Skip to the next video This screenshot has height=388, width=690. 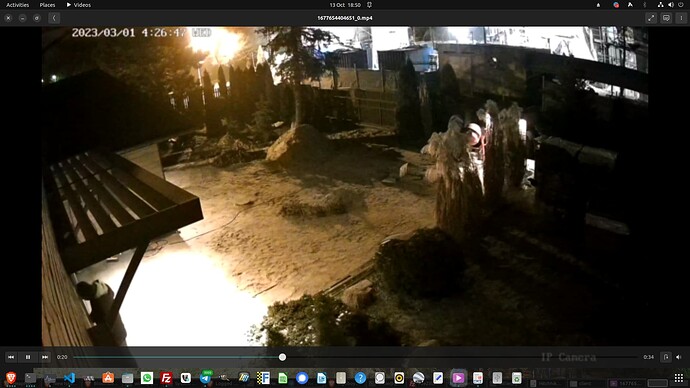[44, 357]
